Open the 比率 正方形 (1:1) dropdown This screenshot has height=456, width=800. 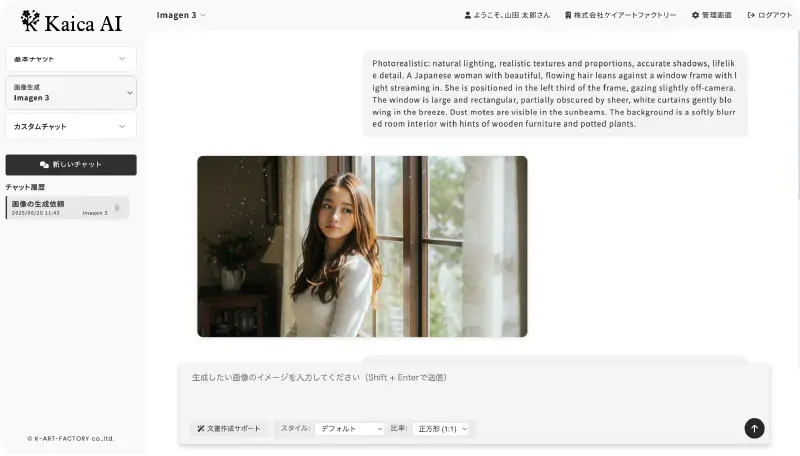[x=441, y=428]
